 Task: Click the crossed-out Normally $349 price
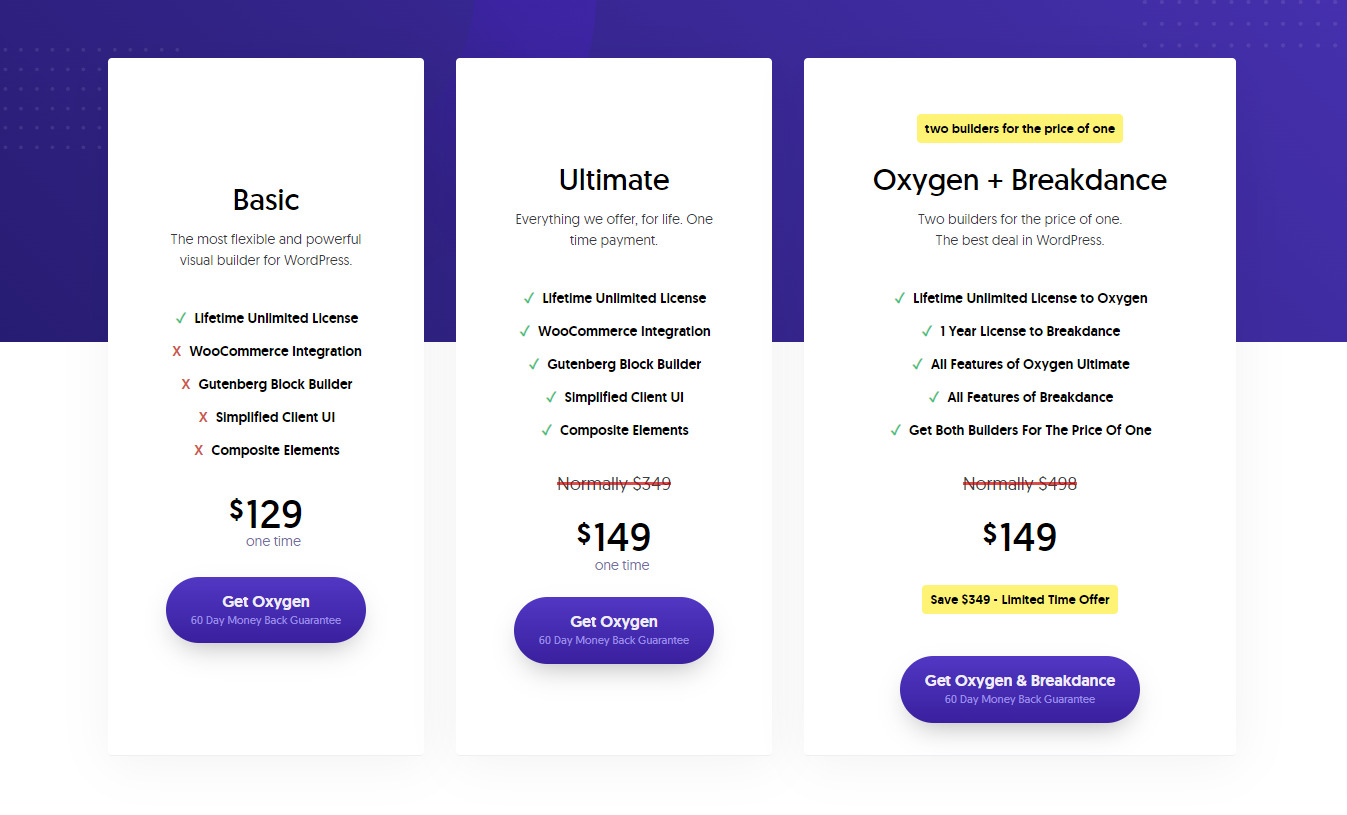click(x=613, y=483)
